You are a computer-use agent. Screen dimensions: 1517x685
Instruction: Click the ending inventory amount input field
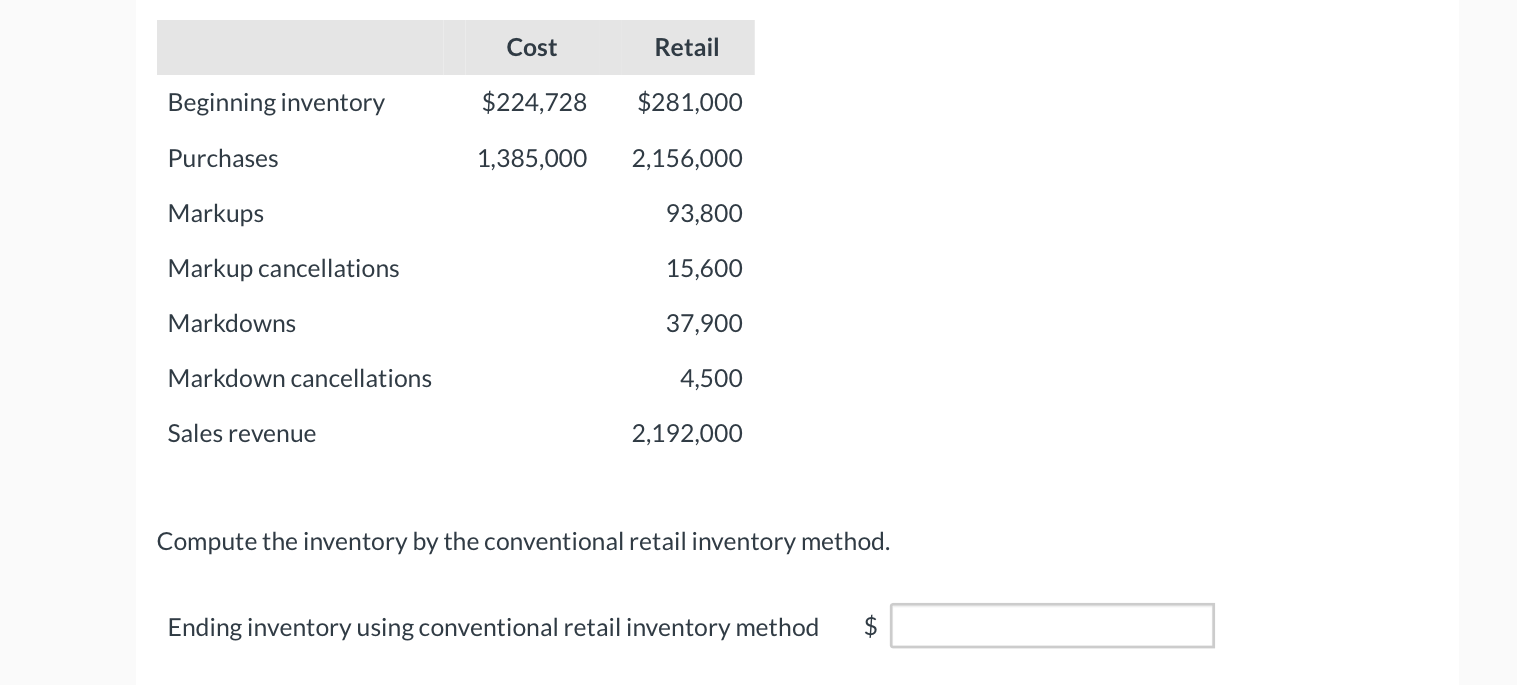pyautogui.click(x=1051, y=625)
